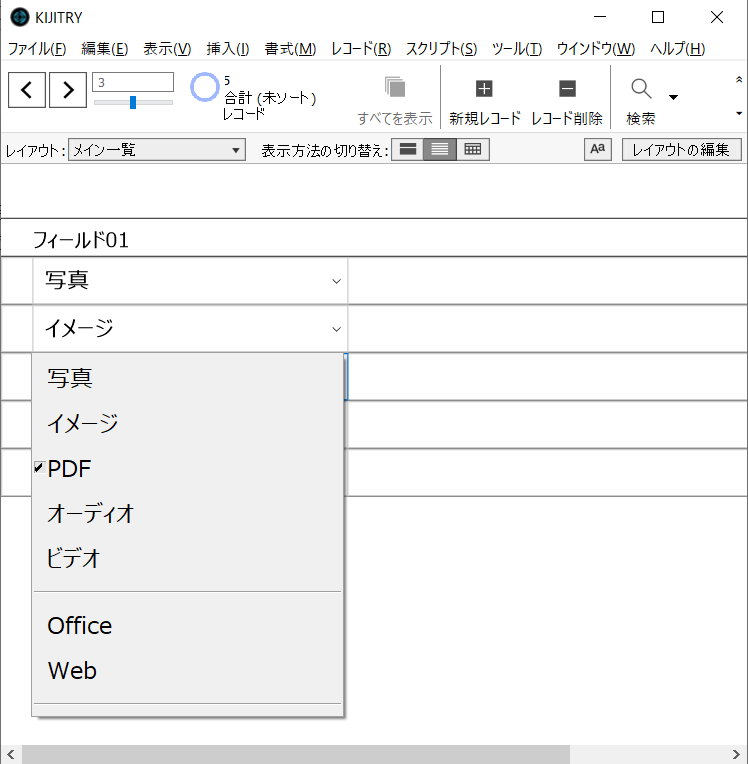The height and width of the screenshot is (764, 748).
Task: Click the New Record plus icon
Action: coord(484,89)
